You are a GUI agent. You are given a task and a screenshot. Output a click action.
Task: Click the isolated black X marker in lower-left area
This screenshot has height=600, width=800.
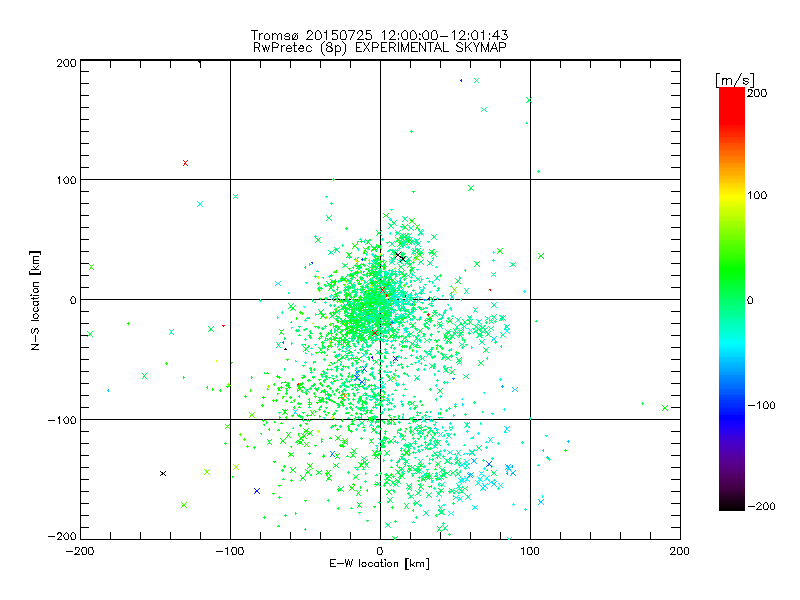click(x=163, y=473)
